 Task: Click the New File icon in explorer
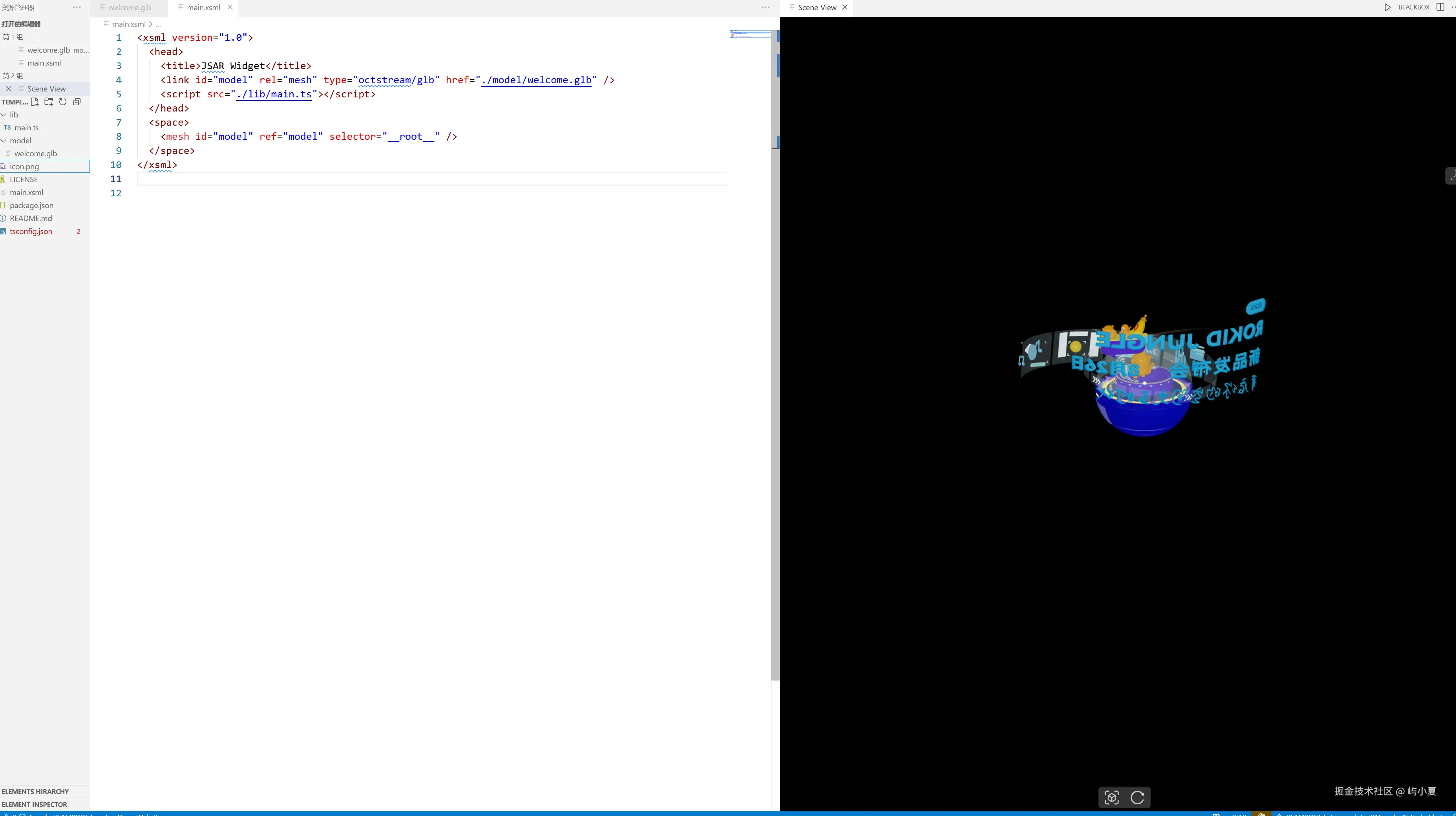pos(35,102)
